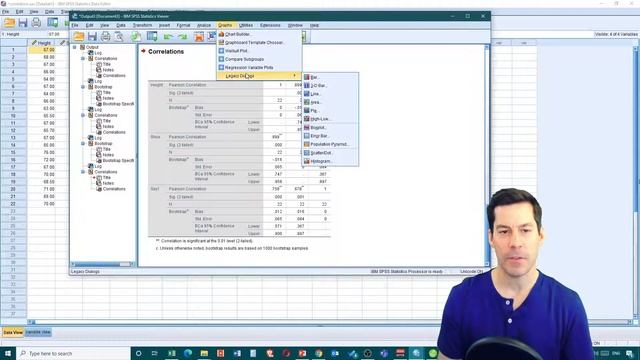Image resolution: width=640 pixels, height=360 pixels.
Task: Open Extensions menu in Viewer window
Action: tap(270, 25)
